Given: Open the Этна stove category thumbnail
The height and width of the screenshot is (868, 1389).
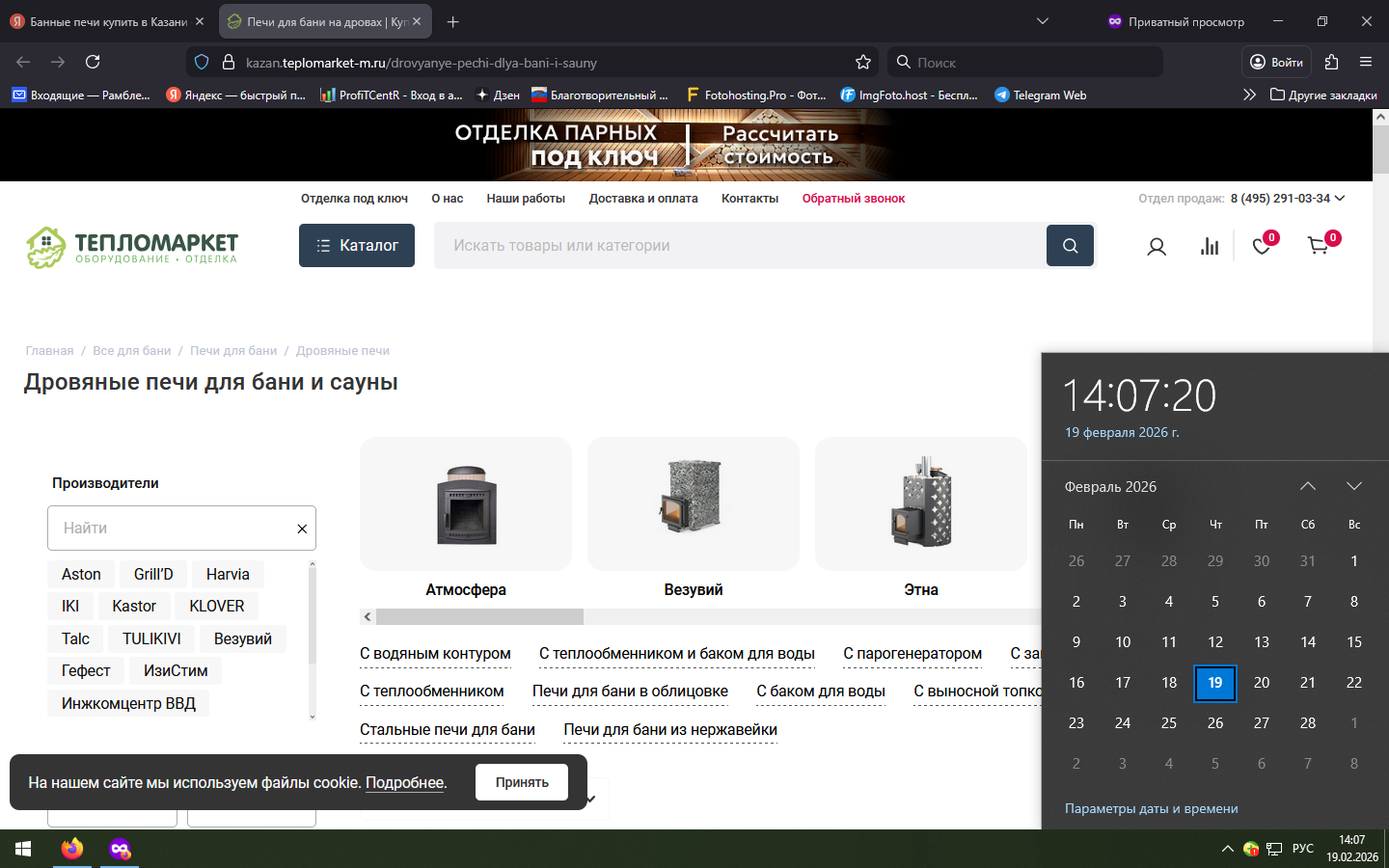Looking at the screenshot, I should [921, 504].
